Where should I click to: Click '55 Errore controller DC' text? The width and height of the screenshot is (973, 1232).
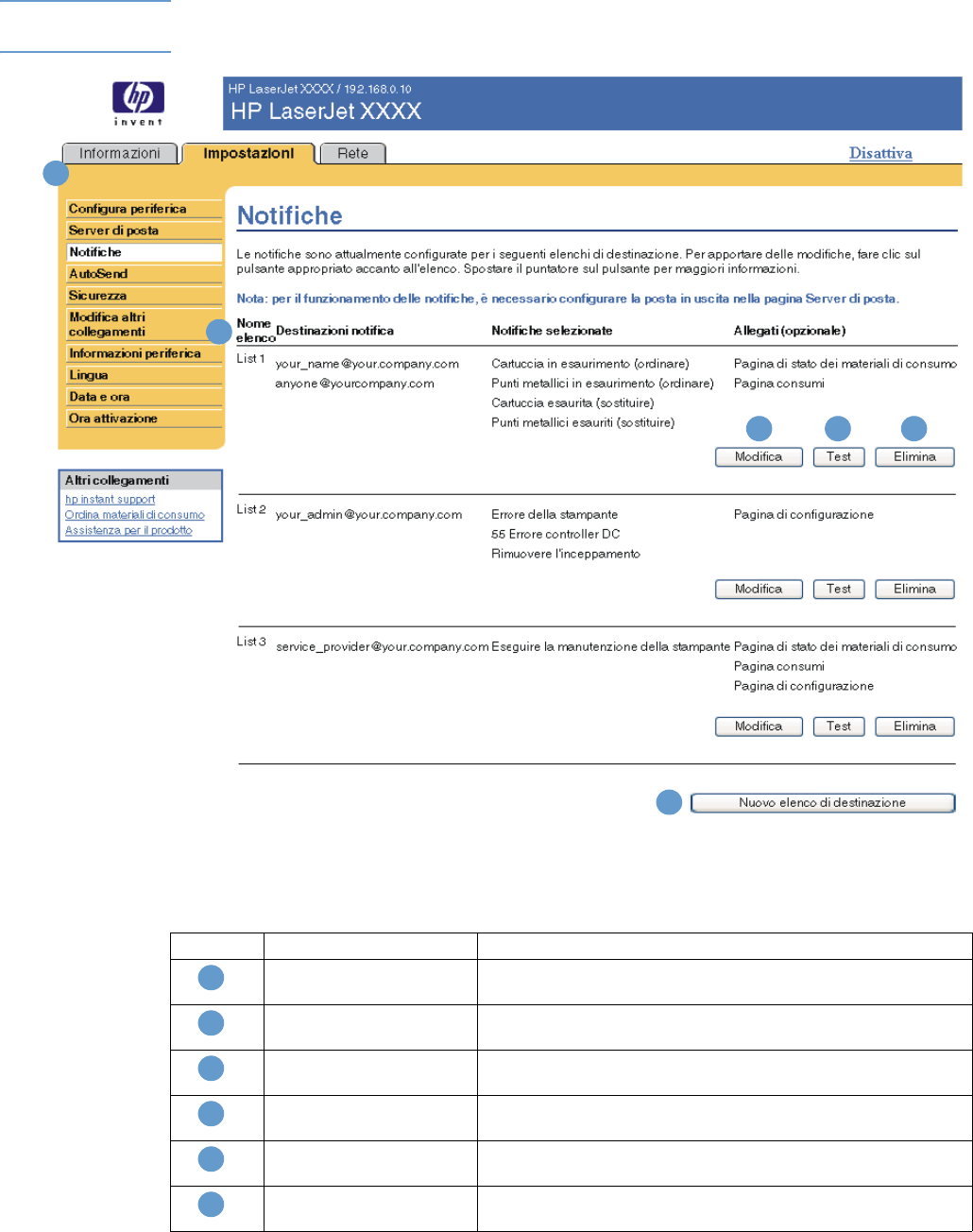click(x=555, y=535)
